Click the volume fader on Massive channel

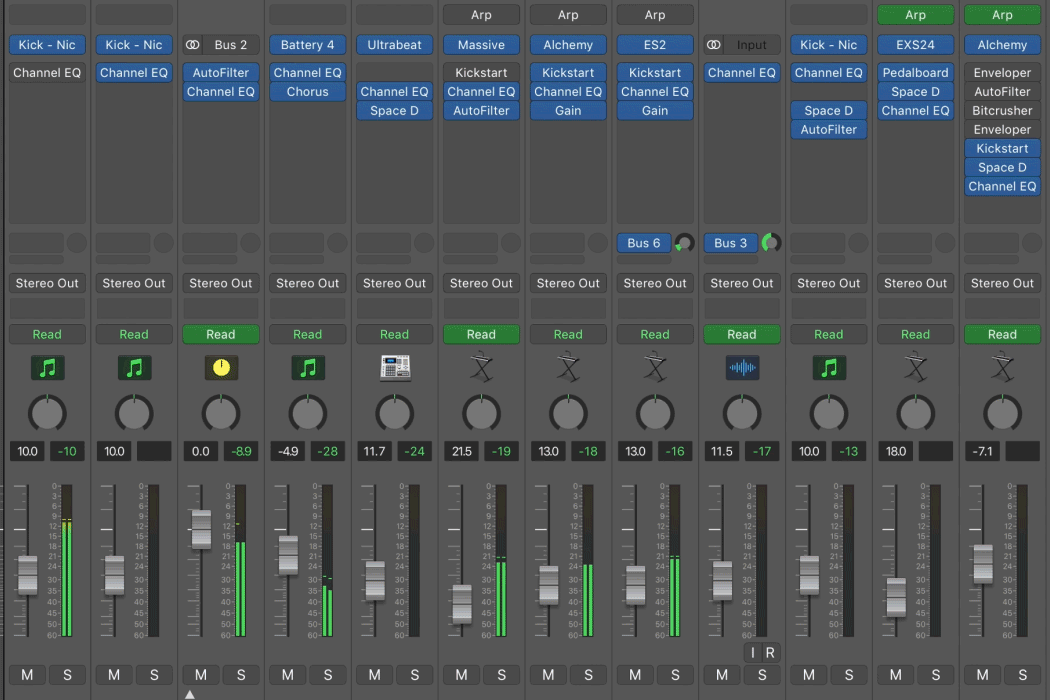461,604
